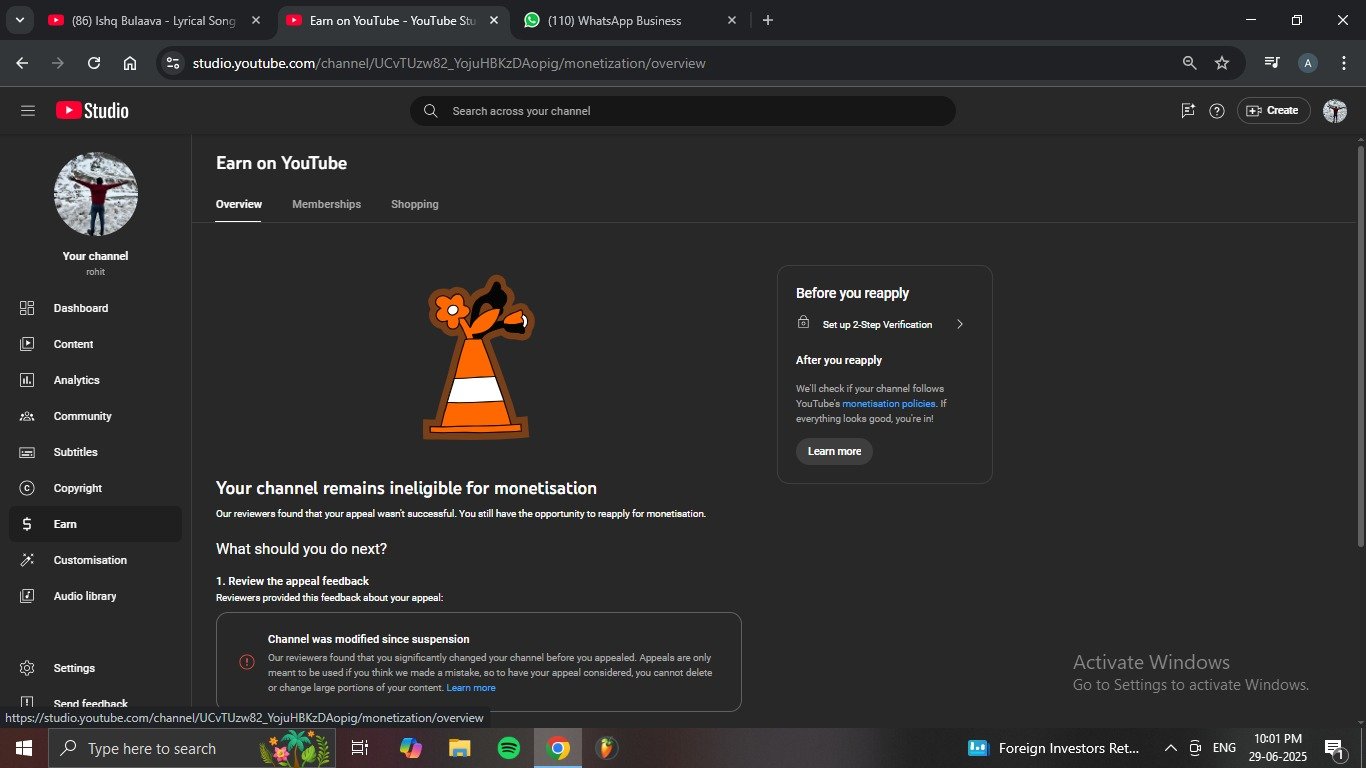
Task: Show hidden system tray icons
Action: [x=1170, y=748]
